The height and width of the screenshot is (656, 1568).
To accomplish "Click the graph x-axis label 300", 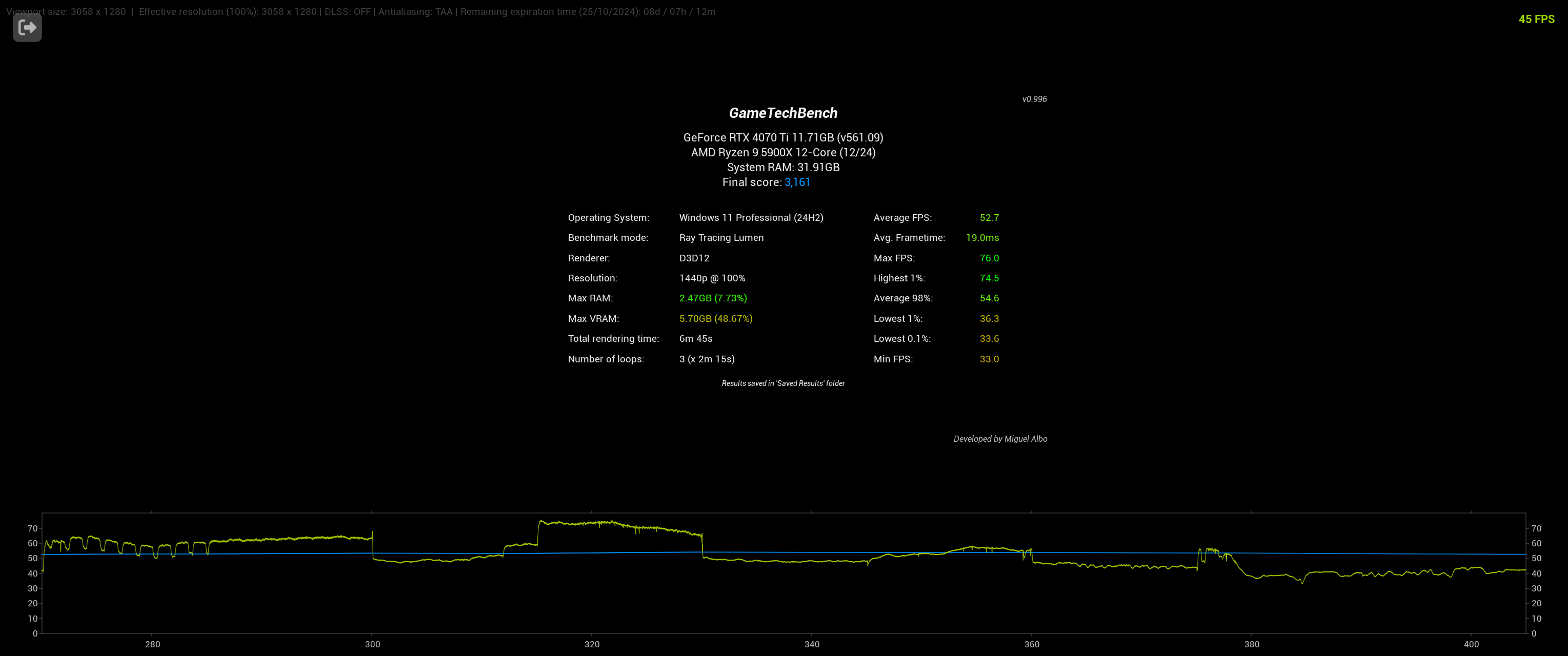I will (373, 644).
